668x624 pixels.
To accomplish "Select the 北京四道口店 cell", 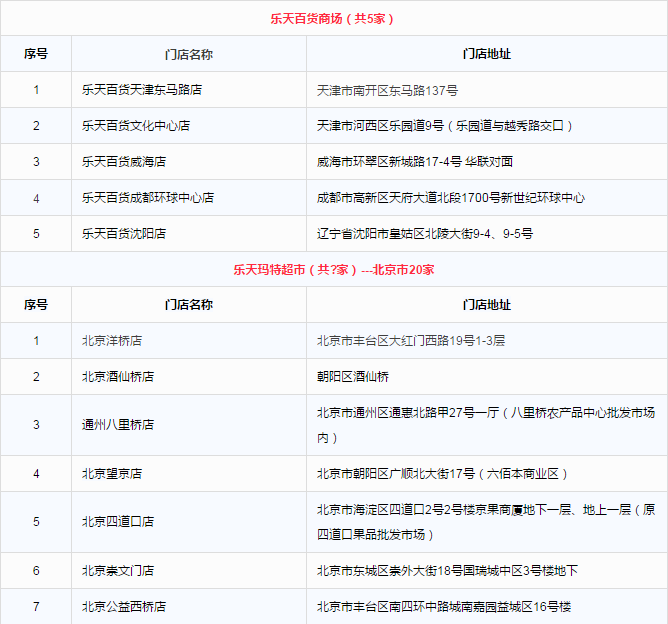I will click(118, 521).
